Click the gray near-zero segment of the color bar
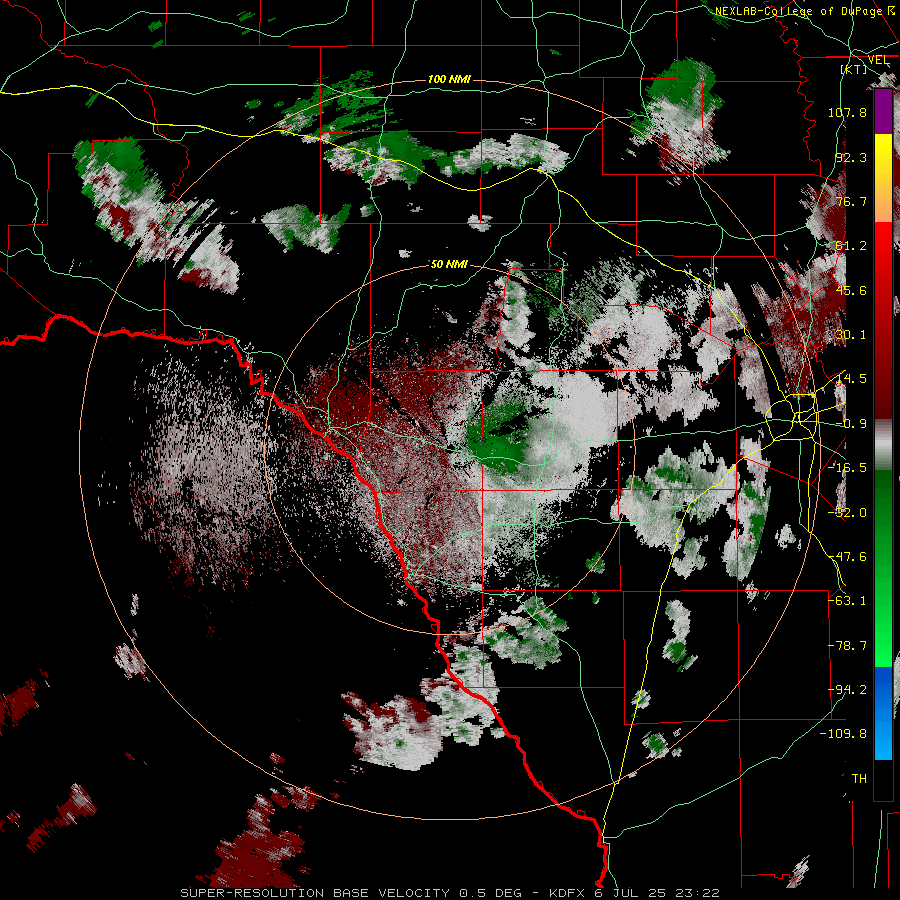 point(883,445)
